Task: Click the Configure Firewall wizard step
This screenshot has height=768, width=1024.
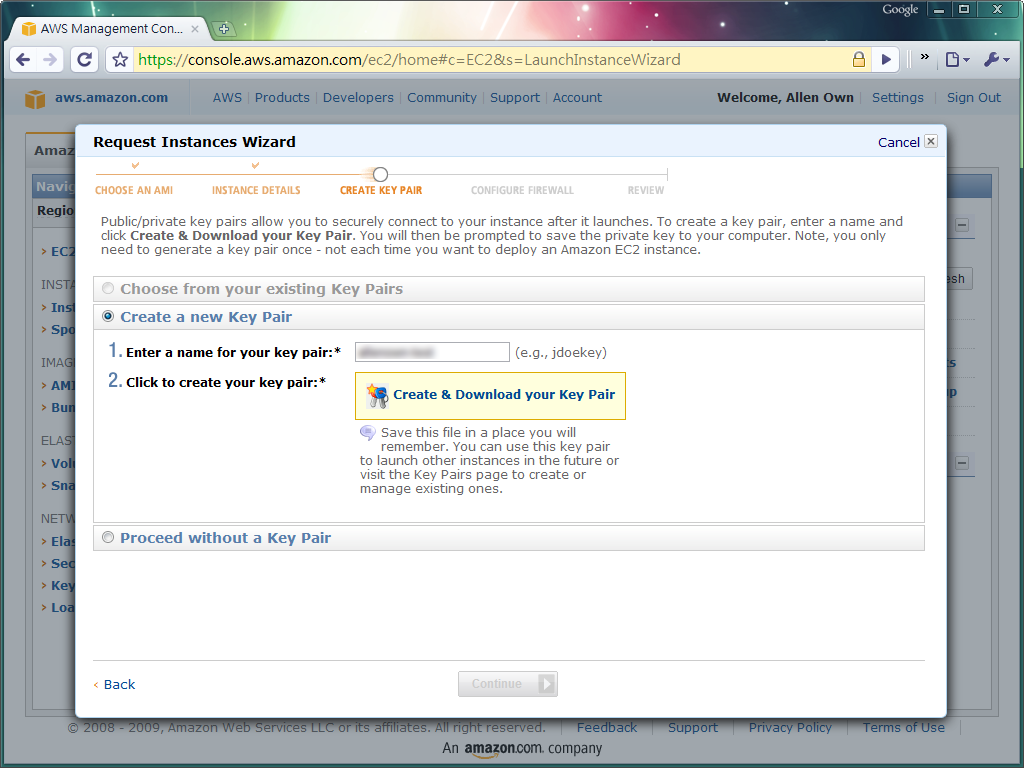Action: click(x=522, y=190)
